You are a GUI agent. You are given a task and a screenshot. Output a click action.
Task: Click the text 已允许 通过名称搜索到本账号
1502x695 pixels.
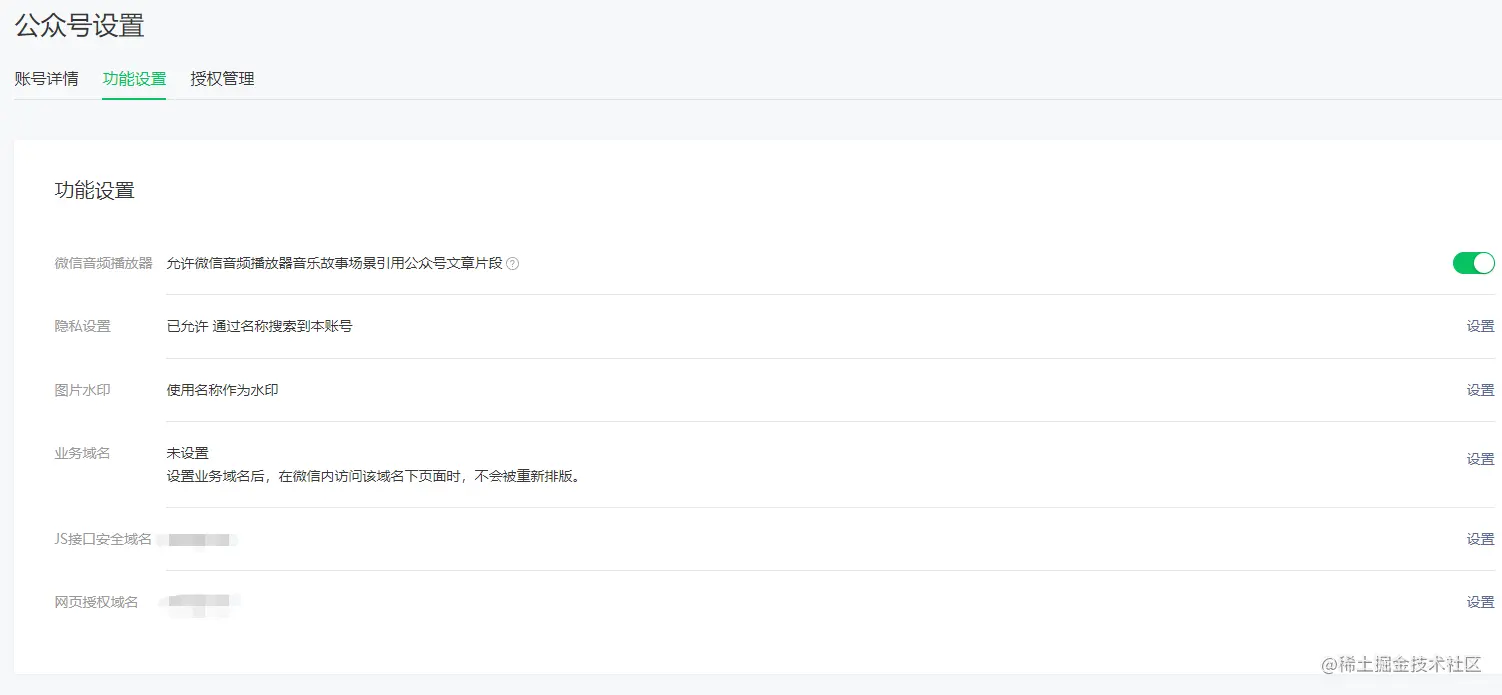259,326
